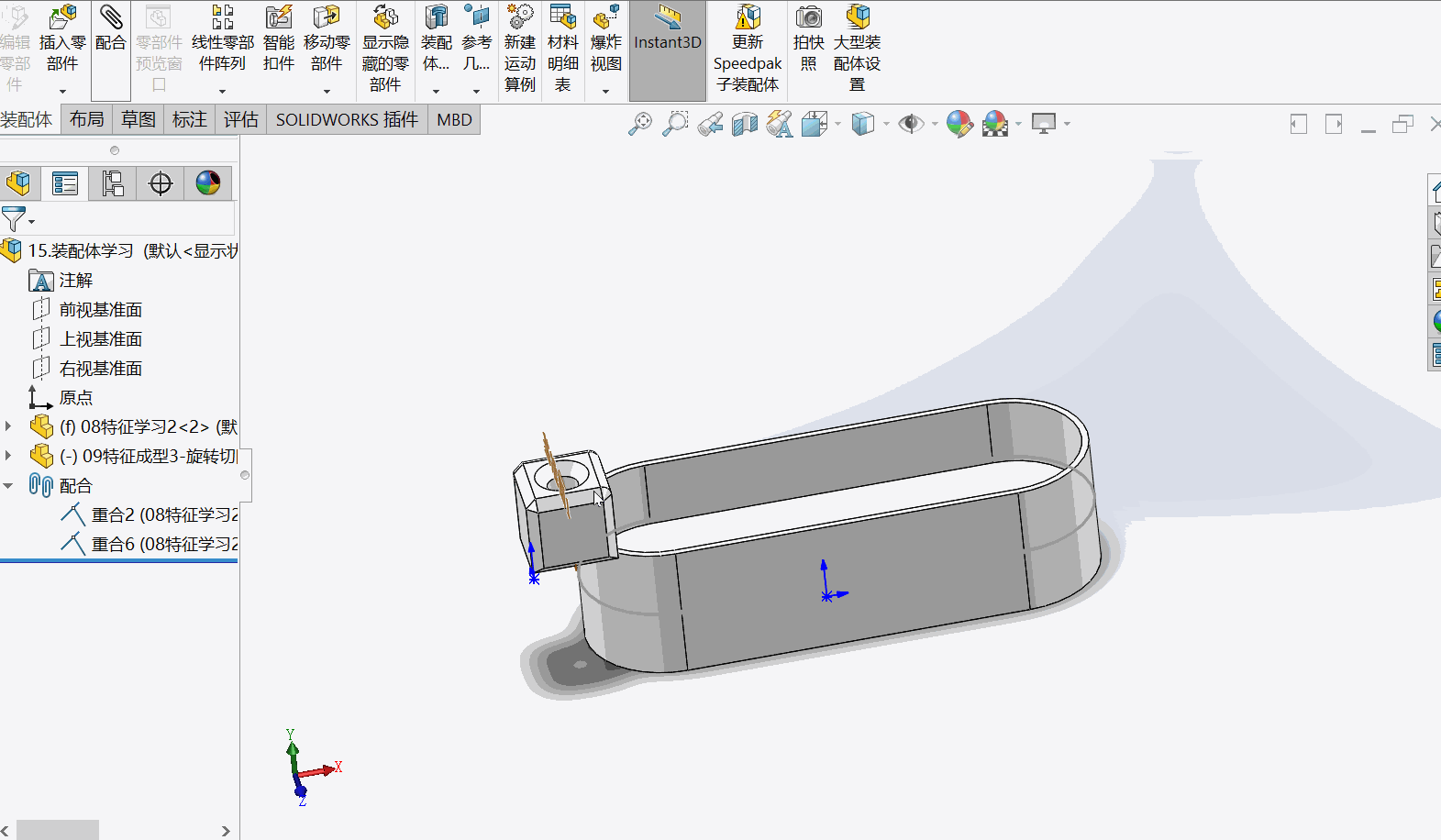This screenshot has width=1441, height=840.
Task: Click the feature tree horizontal scrollbar
Action: (58, 830)
